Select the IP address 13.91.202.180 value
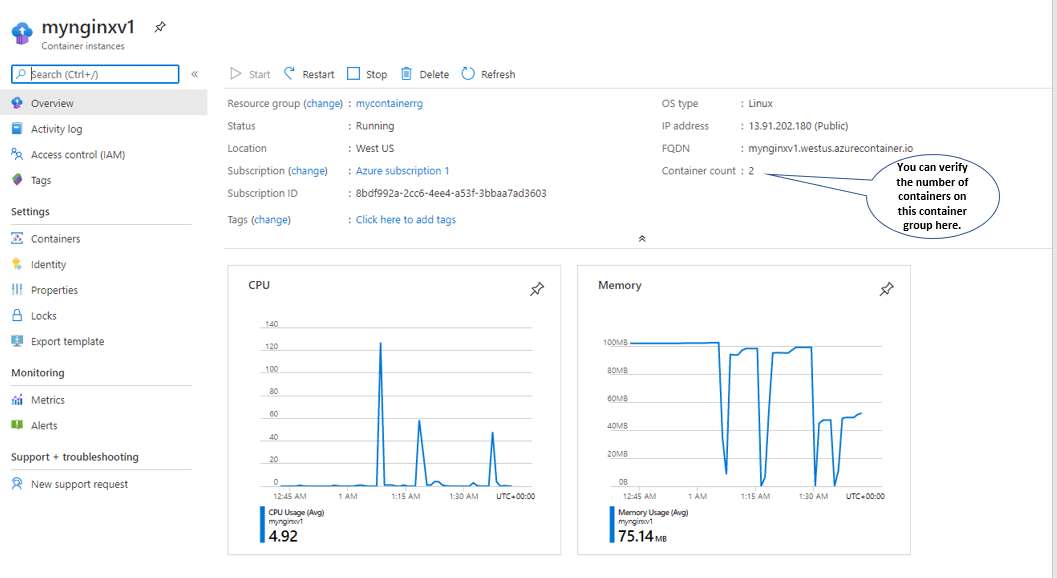 [x=798, y=126]
